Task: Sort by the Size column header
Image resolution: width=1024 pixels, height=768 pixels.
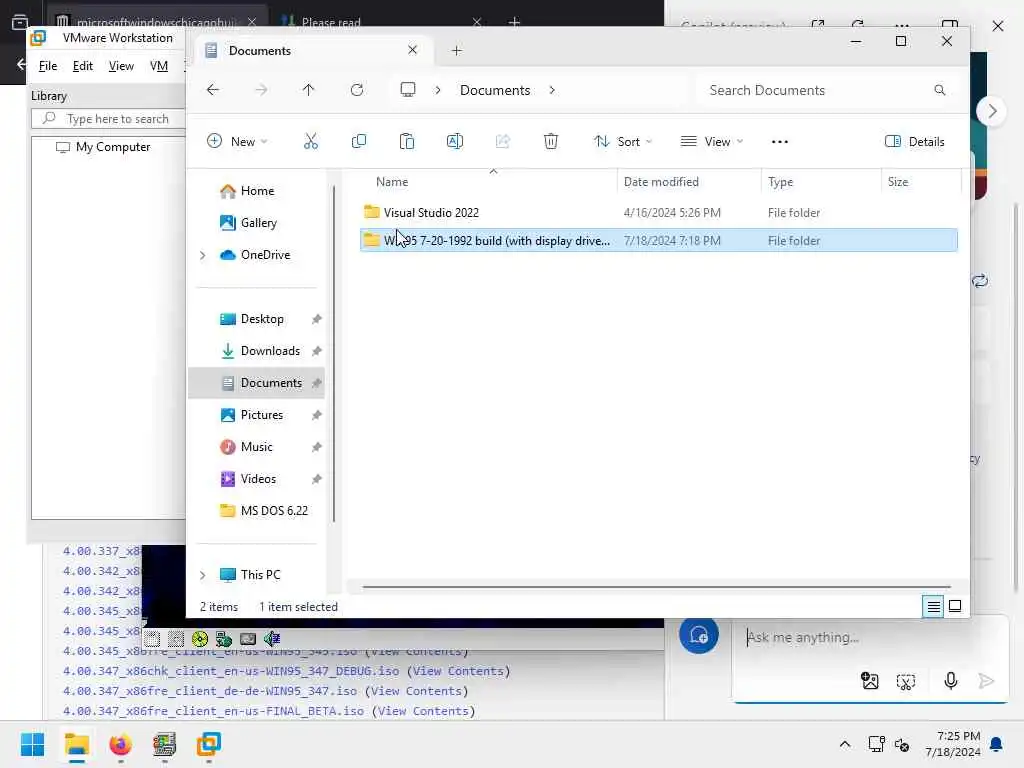Action: [898, 182]
